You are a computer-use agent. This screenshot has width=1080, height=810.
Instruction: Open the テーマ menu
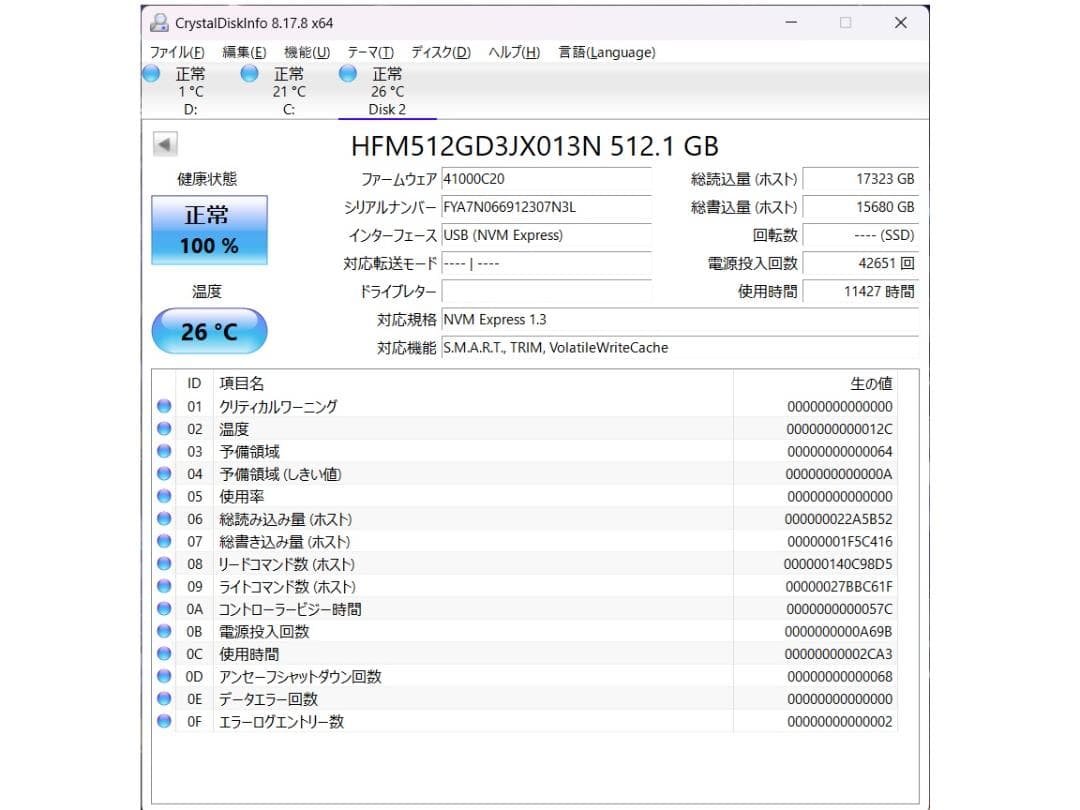point(371,52)
